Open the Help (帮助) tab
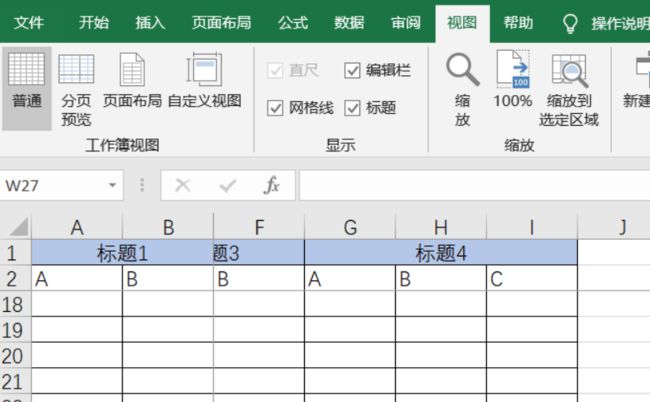The height and width of the screenshot is (402, 650). 518,23
